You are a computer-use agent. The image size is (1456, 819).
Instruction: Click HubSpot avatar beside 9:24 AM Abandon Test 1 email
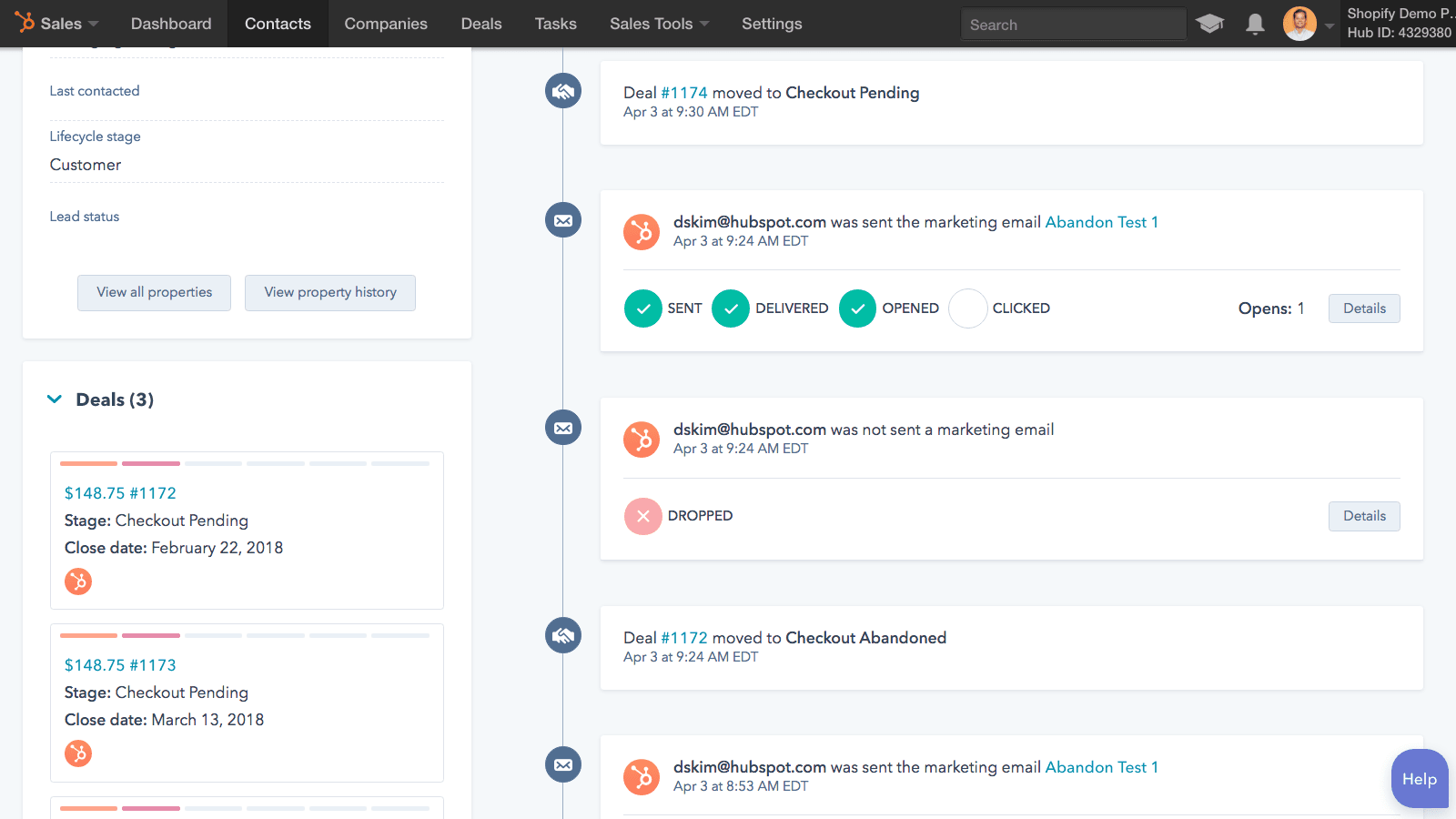click(642, 232)
